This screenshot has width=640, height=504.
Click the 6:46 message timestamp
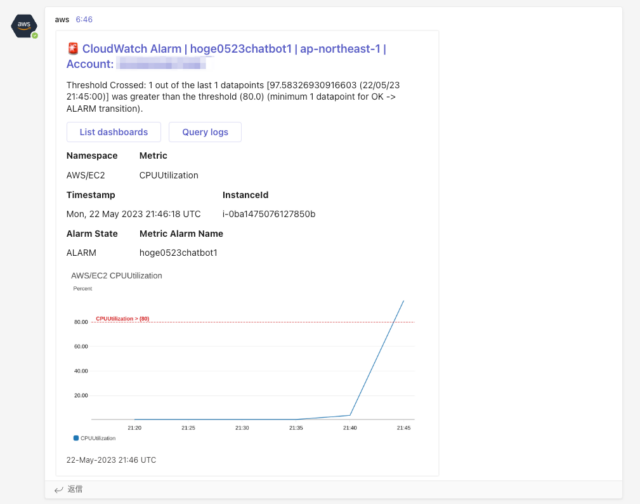pos(84,19)
